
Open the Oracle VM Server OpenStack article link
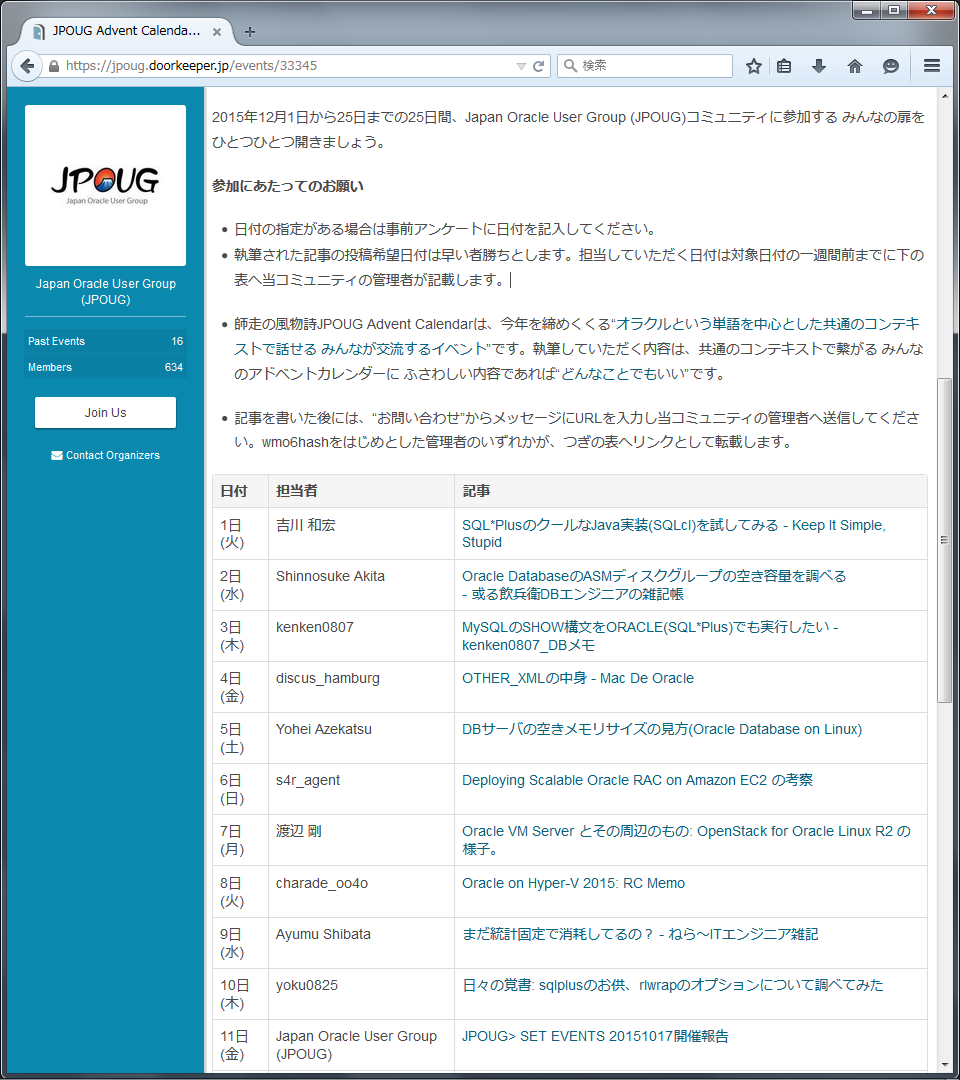tap(686, 840)
